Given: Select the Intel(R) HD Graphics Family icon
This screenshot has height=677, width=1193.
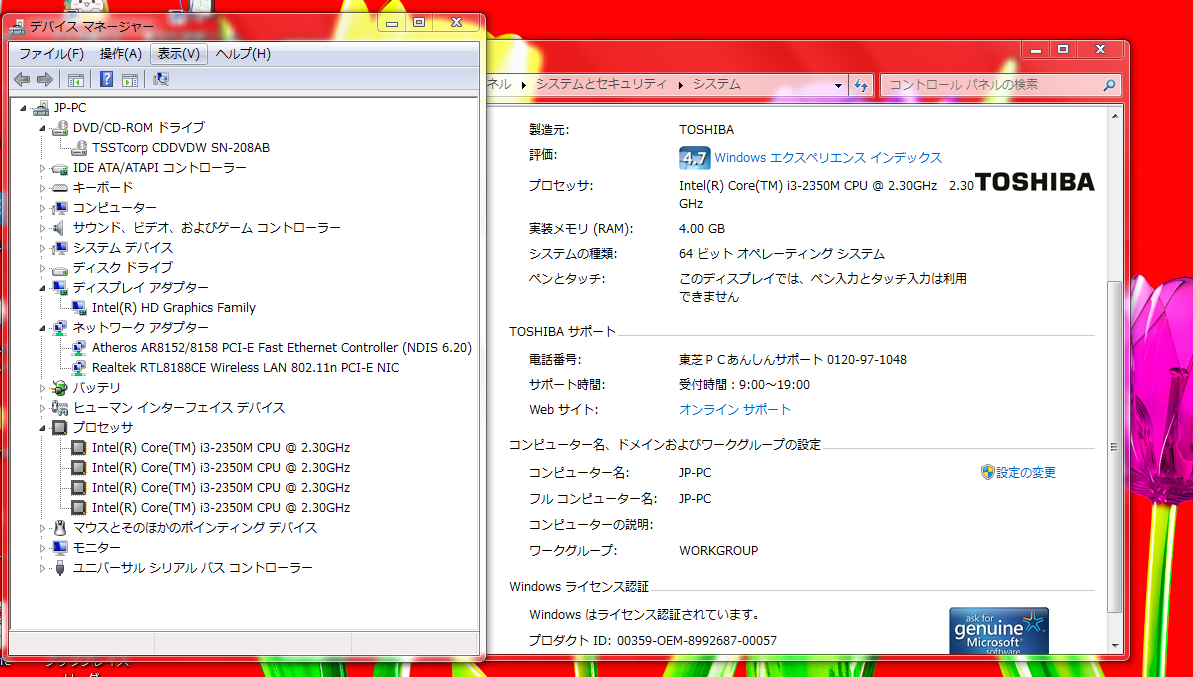Looking at the screenshot, I should [79, 307].
